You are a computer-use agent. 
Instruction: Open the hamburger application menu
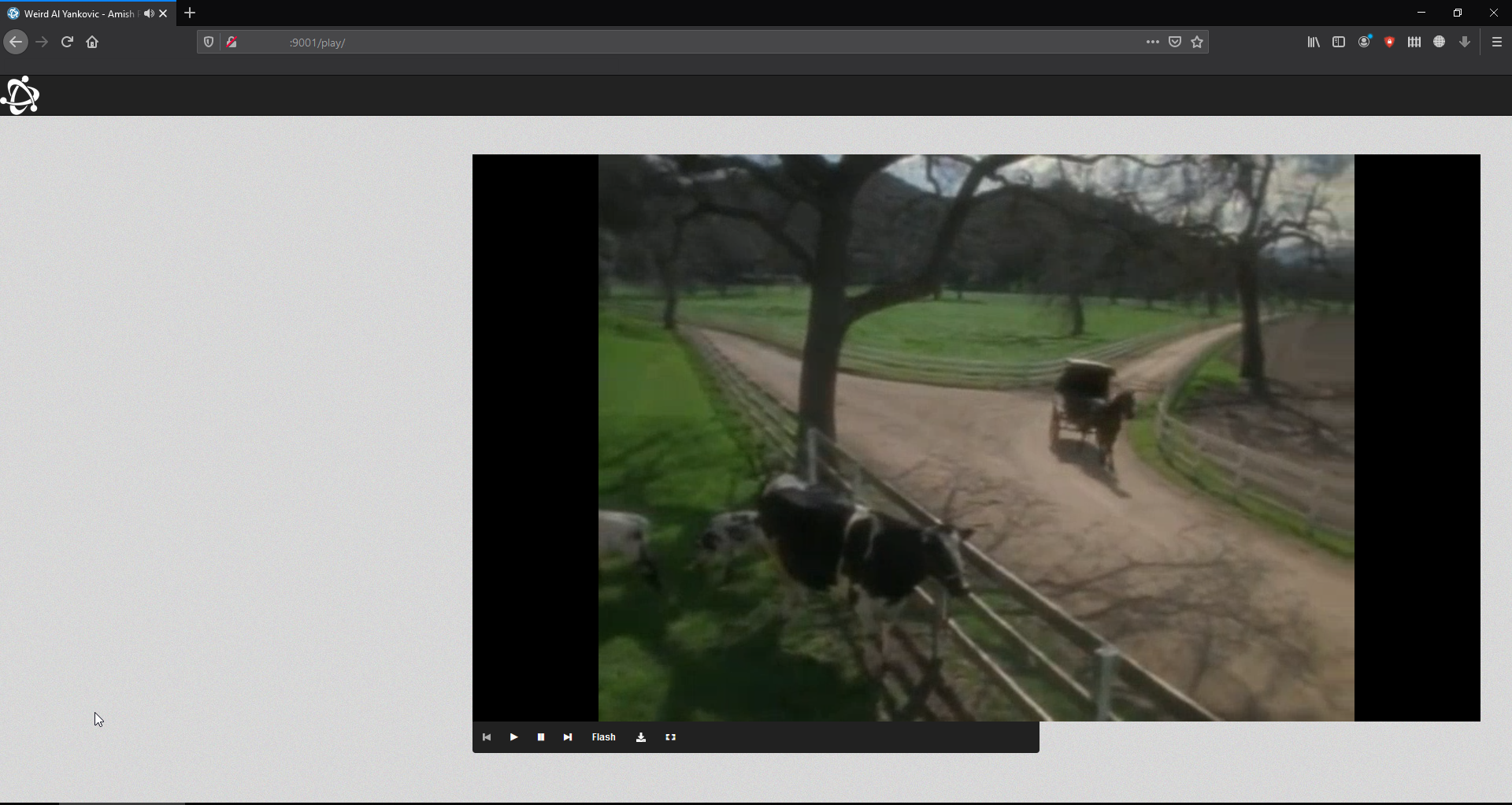tap(1497, 42)
